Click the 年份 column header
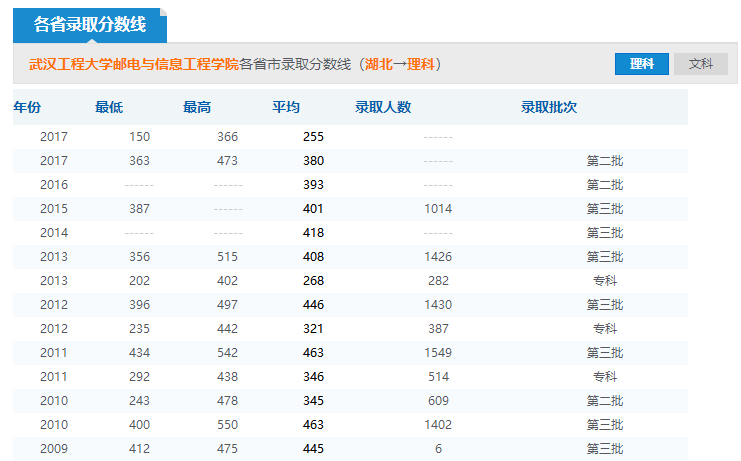 (x=27, y=107)
